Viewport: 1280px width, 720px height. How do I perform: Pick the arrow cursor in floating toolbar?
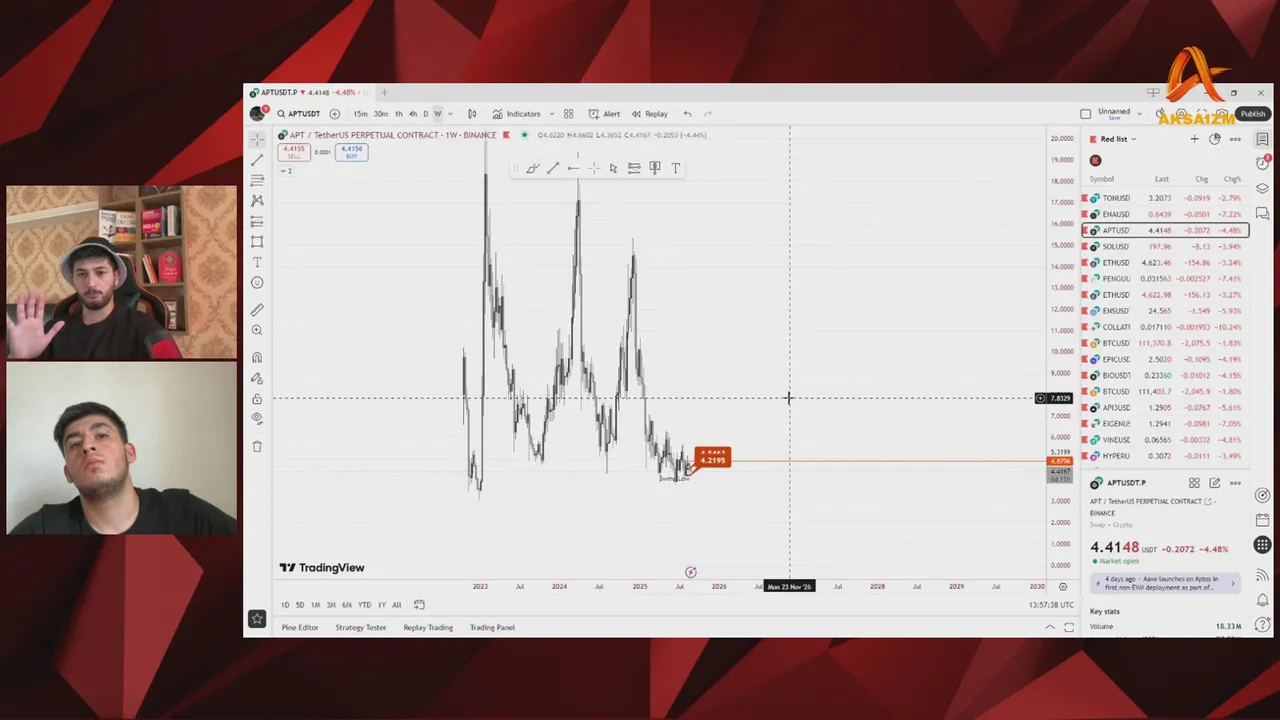tap(613, 168)
